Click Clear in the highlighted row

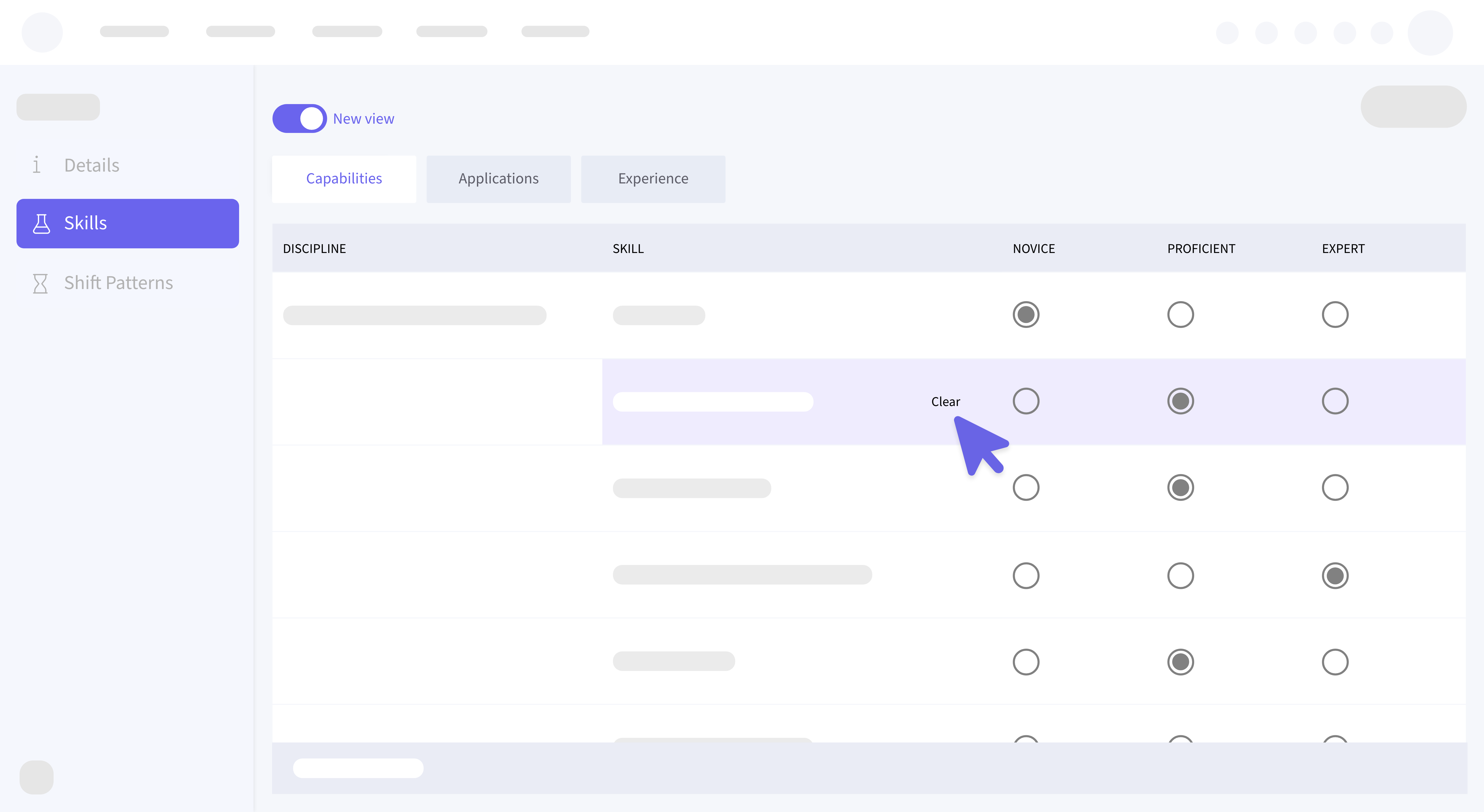point(945,402)
